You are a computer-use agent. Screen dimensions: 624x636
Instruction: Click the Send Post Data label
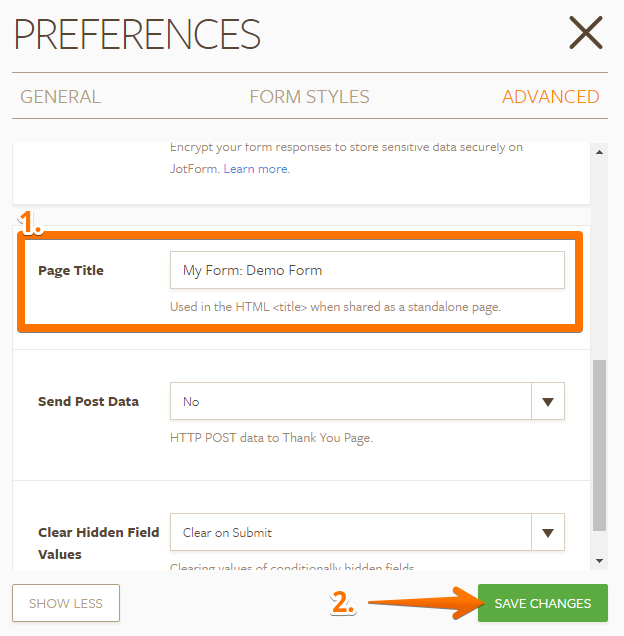point(88,401)
